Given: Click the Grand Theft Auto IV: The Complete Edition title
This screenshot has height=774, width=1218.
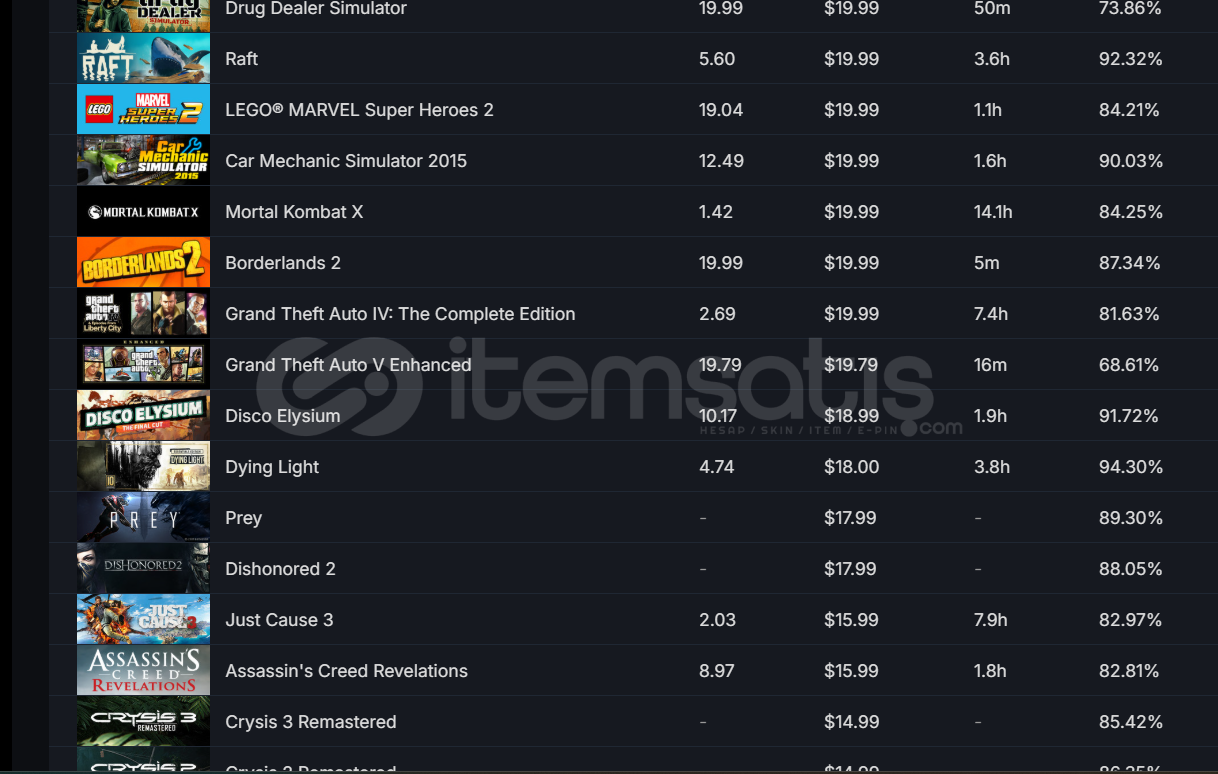Looking at the screenshot, I should tap(400, 314).
